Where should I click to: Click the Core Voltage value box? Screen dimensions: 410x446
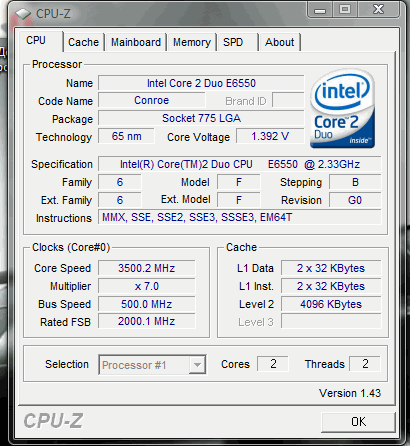(x=270, y=136)
